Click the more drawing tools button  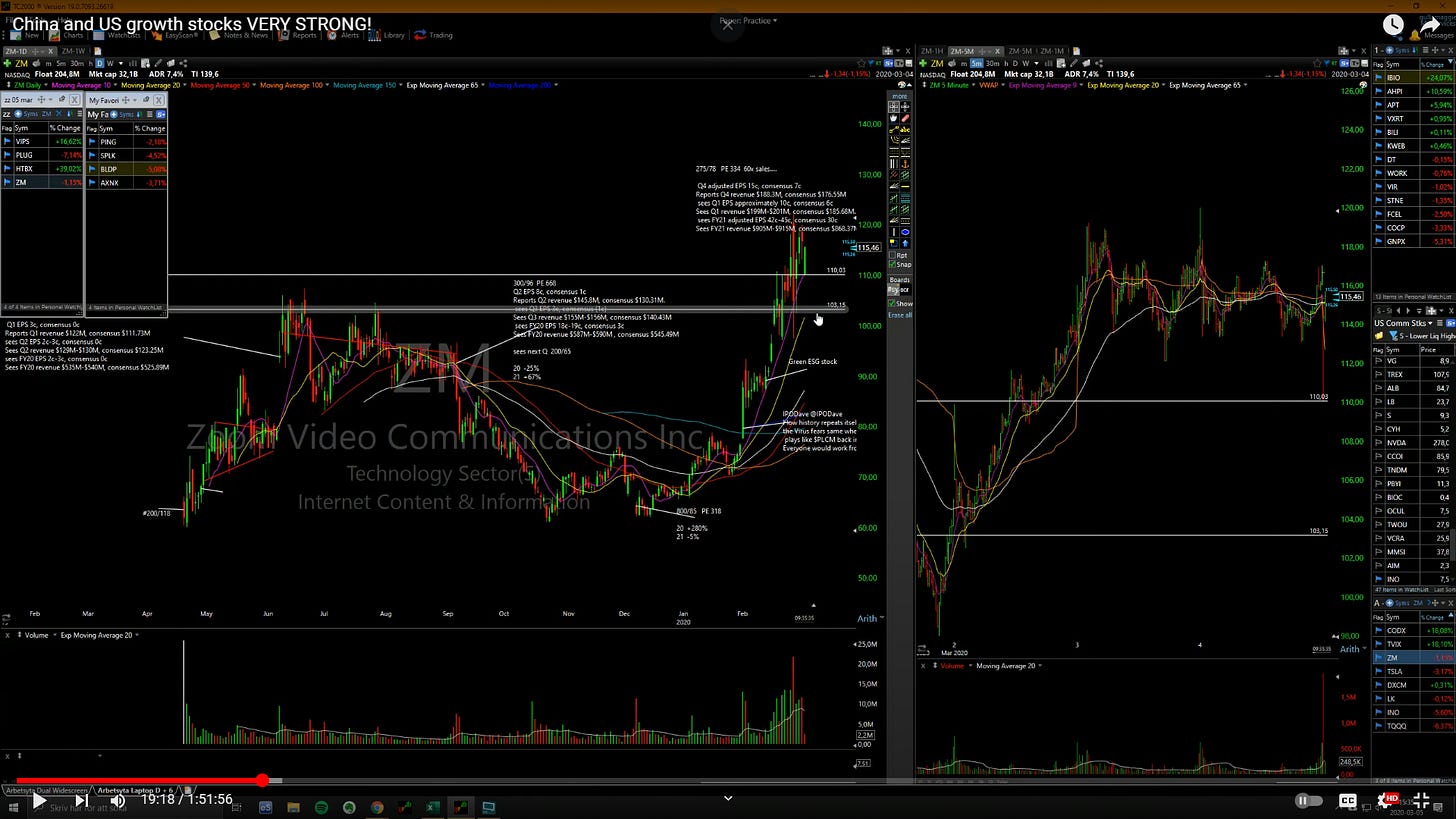(900, 96)
